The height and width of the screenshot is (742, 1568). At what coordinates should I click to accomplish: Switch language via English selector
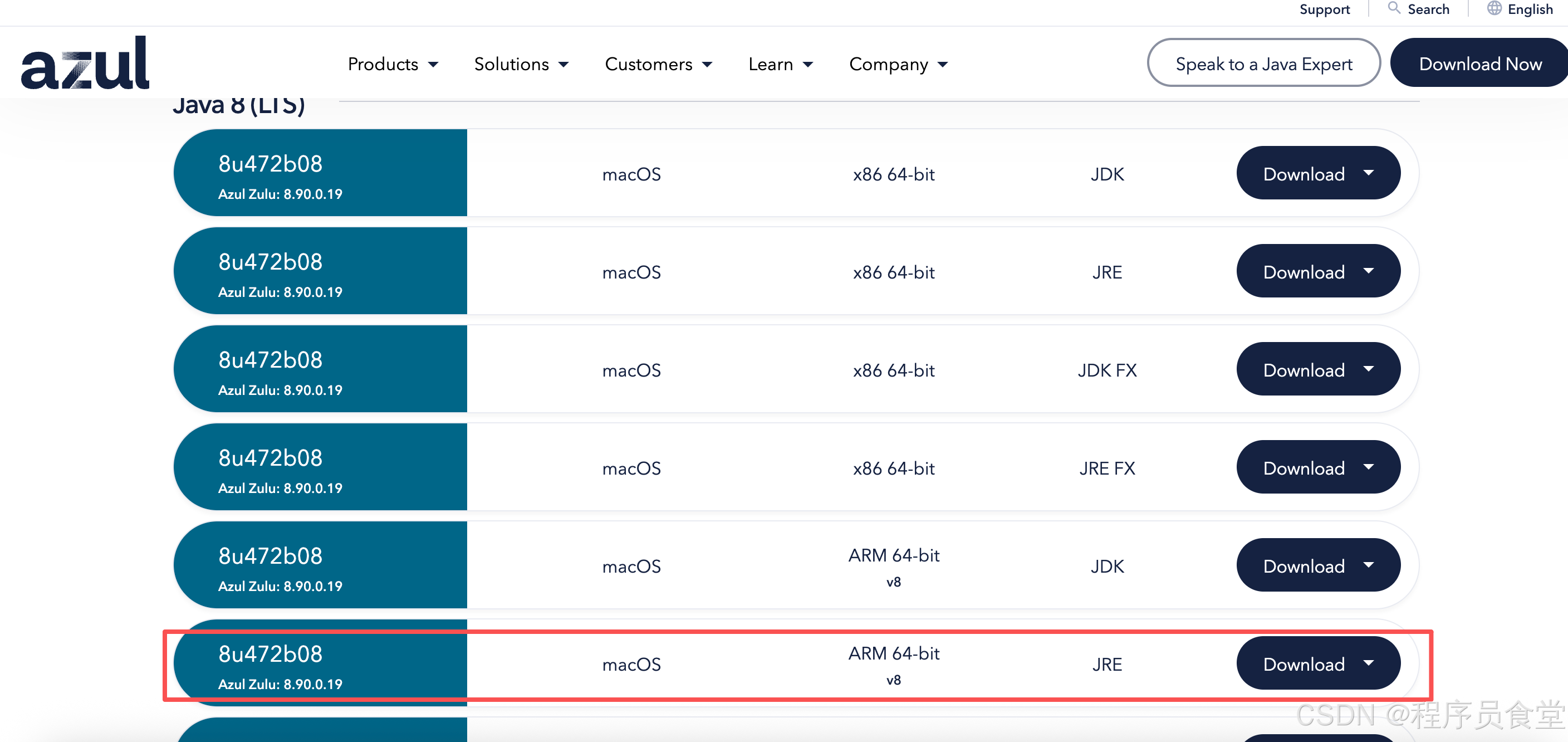click(x=1530, y=9)
